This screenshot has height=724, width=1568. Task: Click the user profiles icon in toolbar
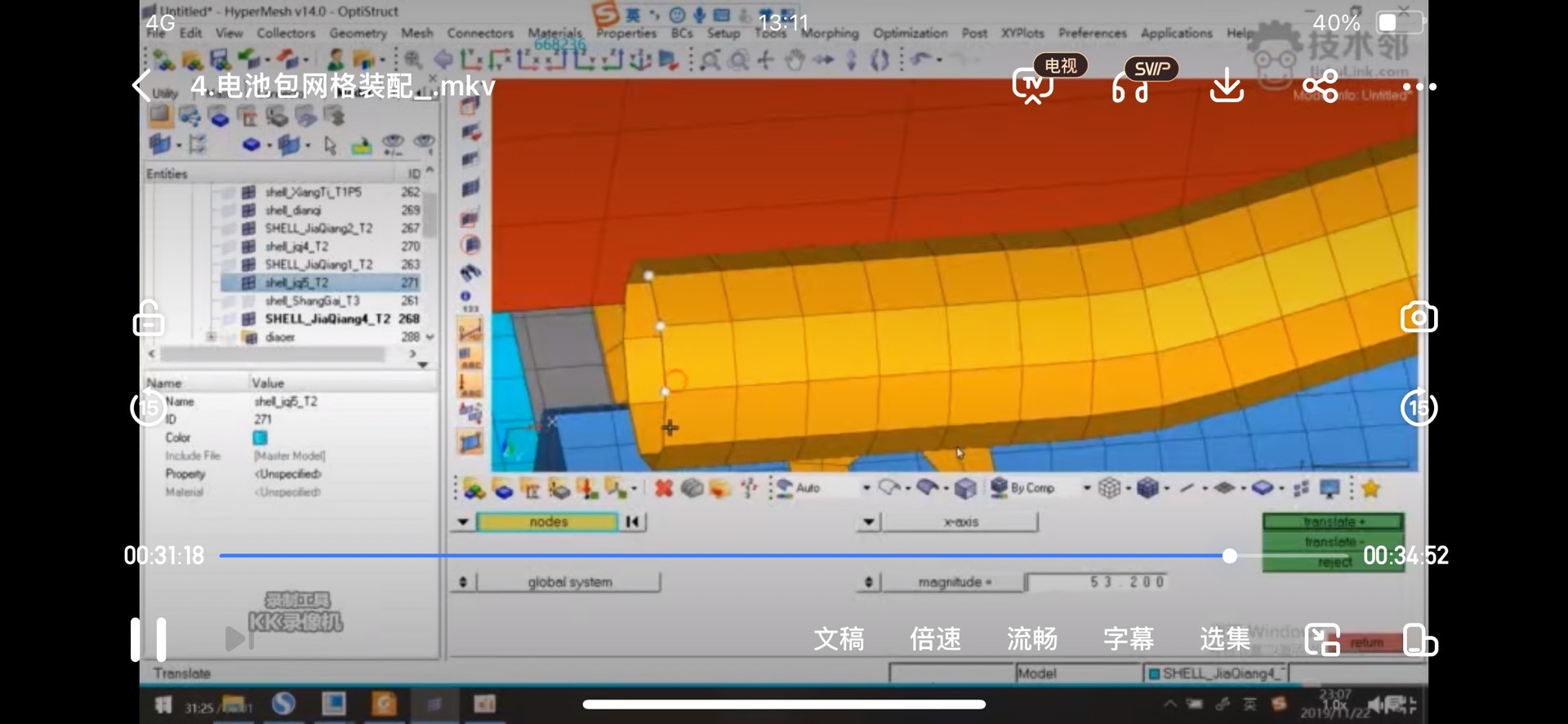tap(335, 60)
